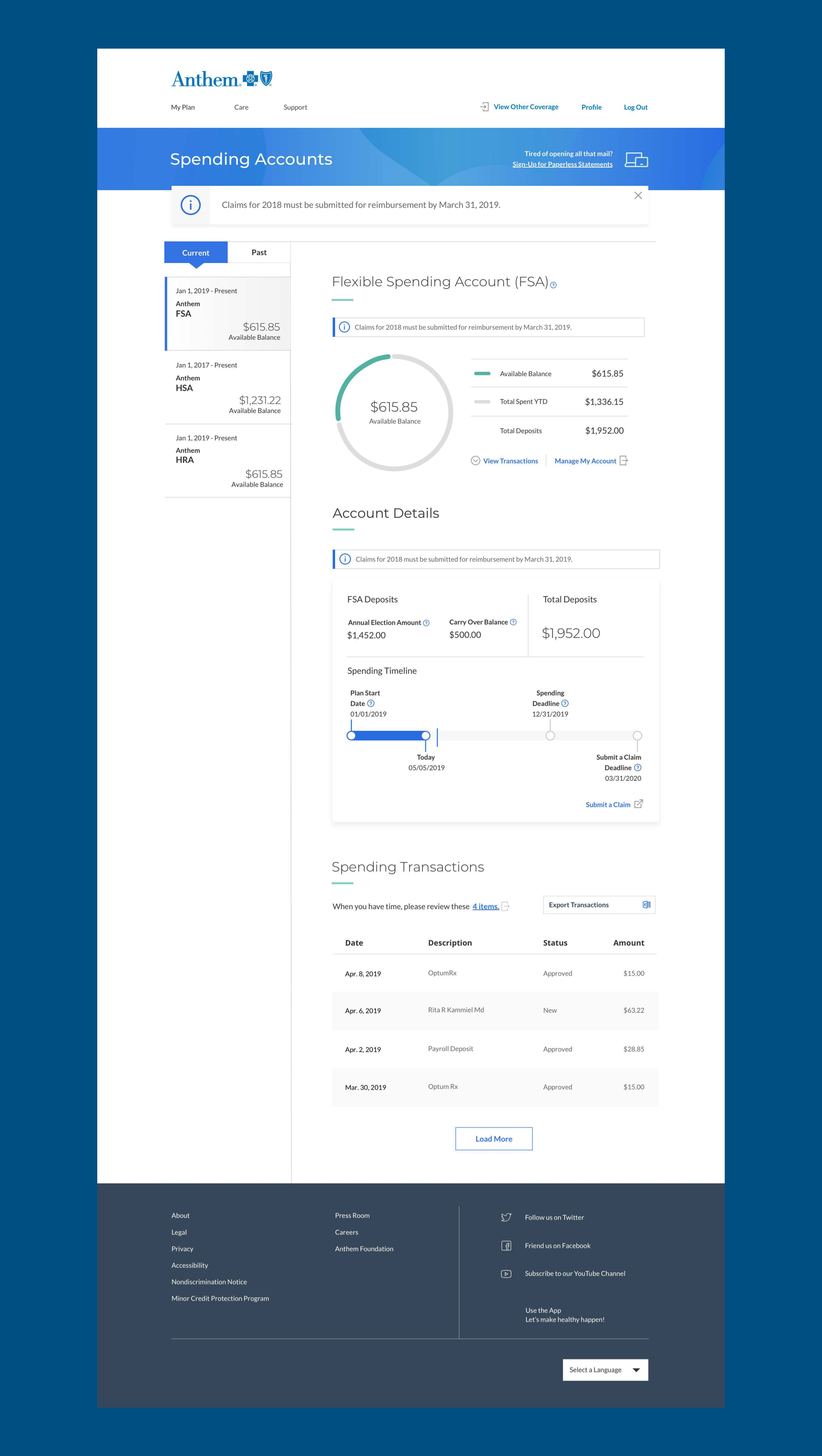
Task: Click the Submit a Claim external link icon
Action: coord(638,804)
